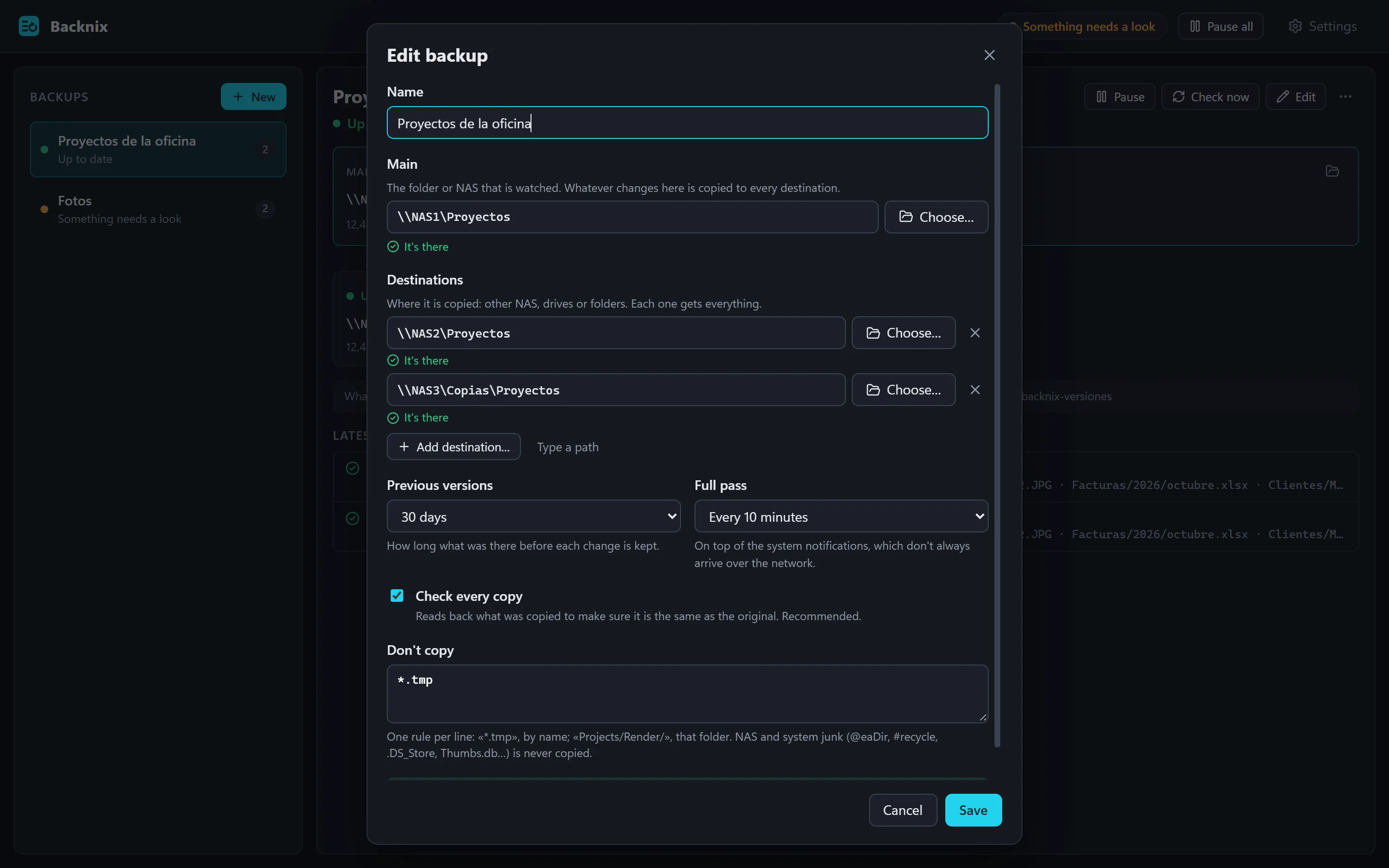Image resolution: width=1389 pixels, height=868 pixels.
Task: Choose a folder for \\NAS3\Copias\Proyectos destination
Action: click(x=903, y=390)
